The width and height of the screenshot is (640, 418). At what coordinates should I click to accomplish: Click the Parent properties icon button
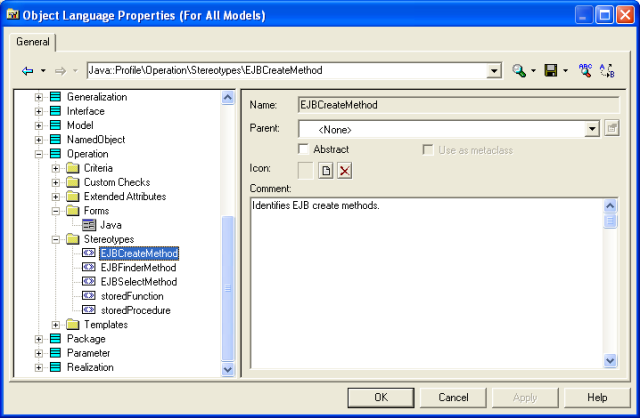[x=611, y=129]
